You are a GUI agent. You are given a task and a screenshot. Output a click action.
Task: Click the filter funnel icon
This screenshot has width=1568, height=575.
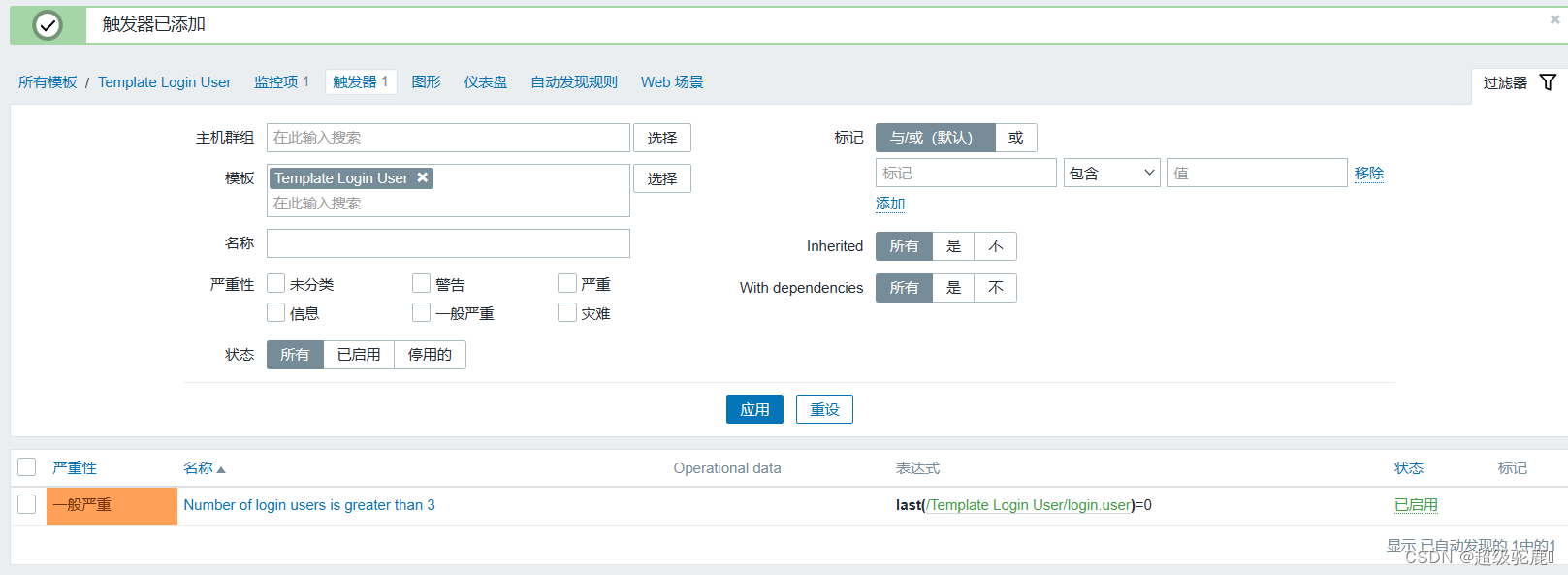(x=1548, y=82)
